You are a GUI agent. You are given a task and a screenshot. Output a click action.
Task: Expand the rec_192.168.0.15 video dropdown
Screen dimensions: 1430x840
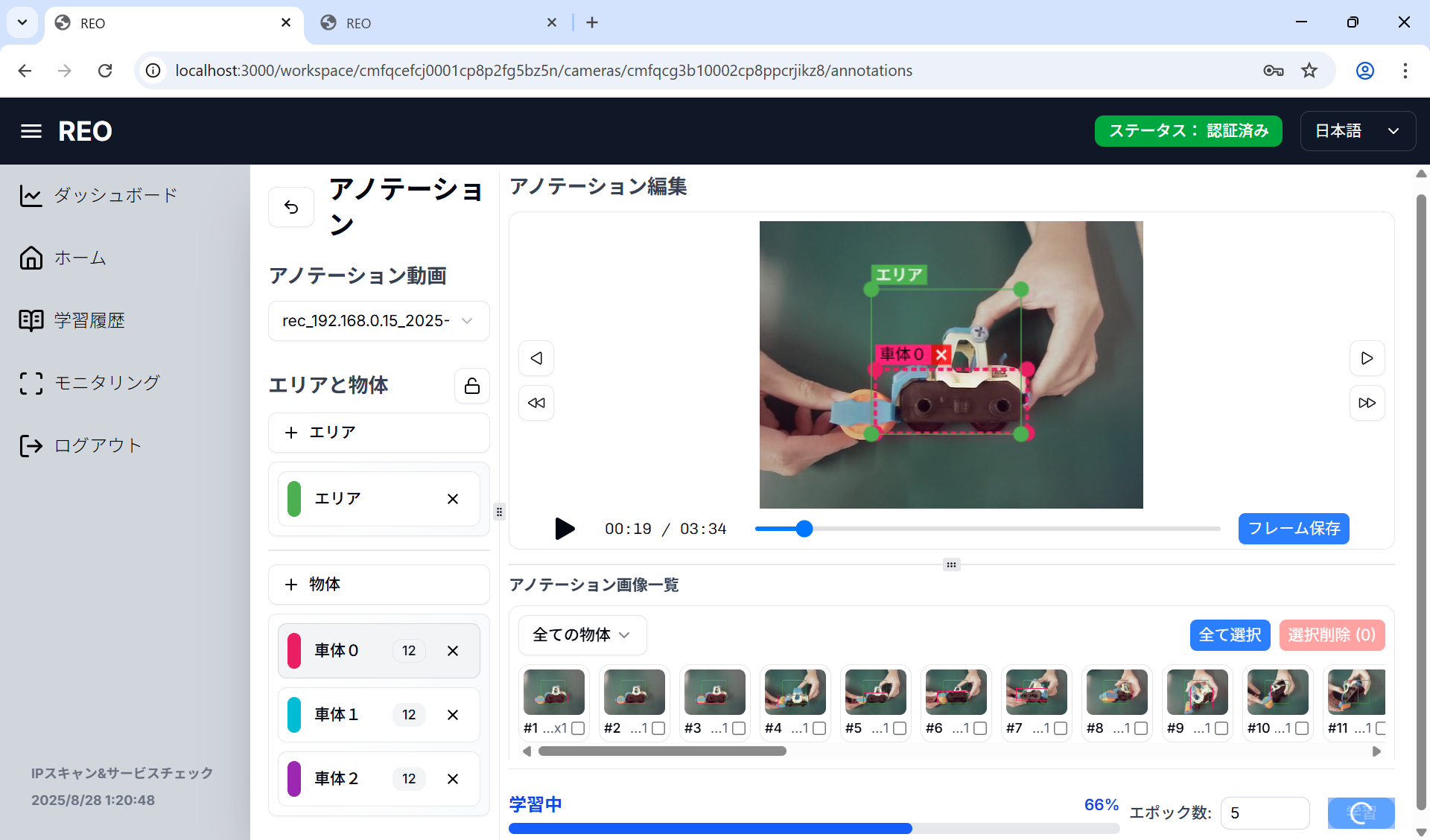(378, 321)
